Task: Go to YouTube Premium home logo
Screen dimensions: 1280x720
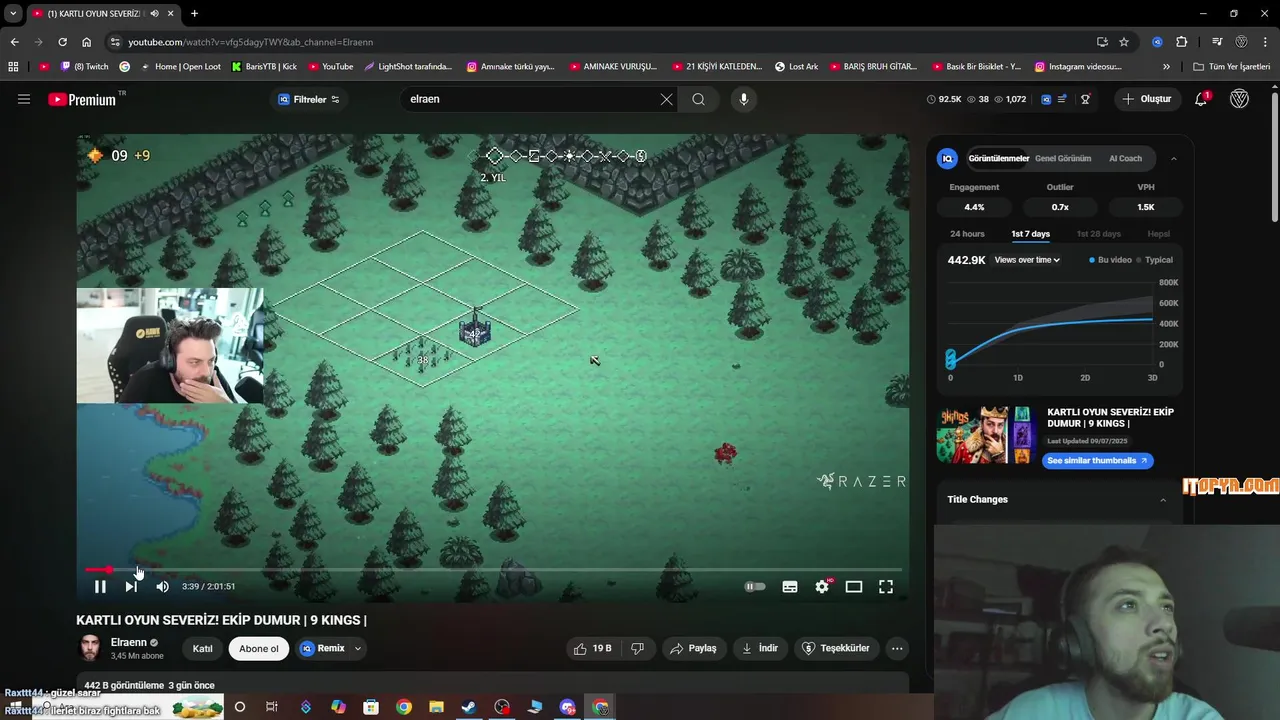Action: (82, 99)
